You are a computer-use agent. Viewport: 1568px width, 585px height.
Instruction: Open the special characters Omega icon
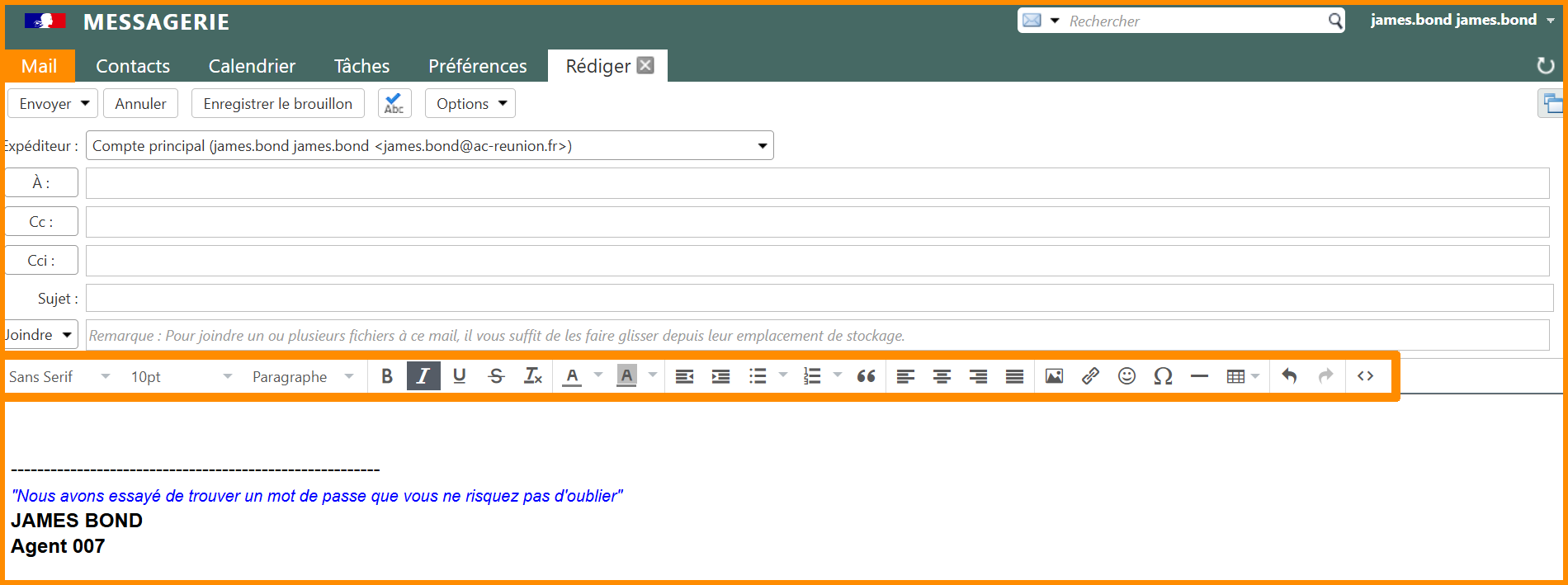click(1163, 376)
